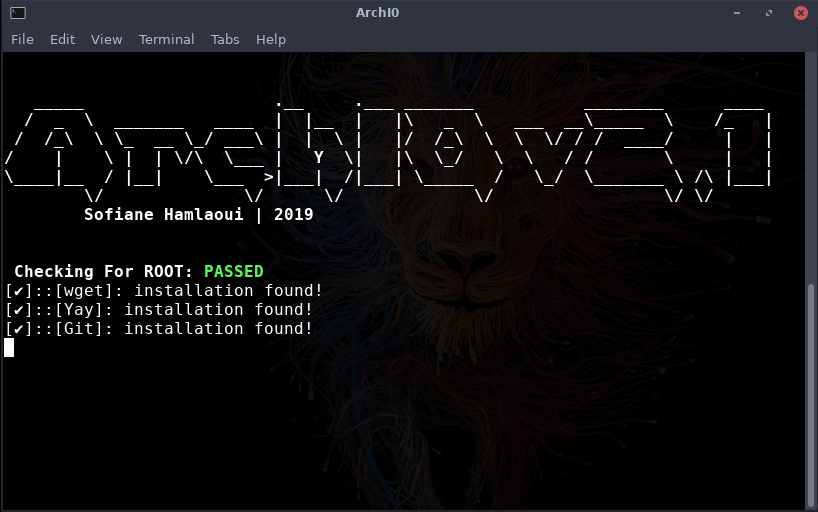Close the ArchI0 window with red button
Screen dimensions: 818x512
click(x=801, y=13)
